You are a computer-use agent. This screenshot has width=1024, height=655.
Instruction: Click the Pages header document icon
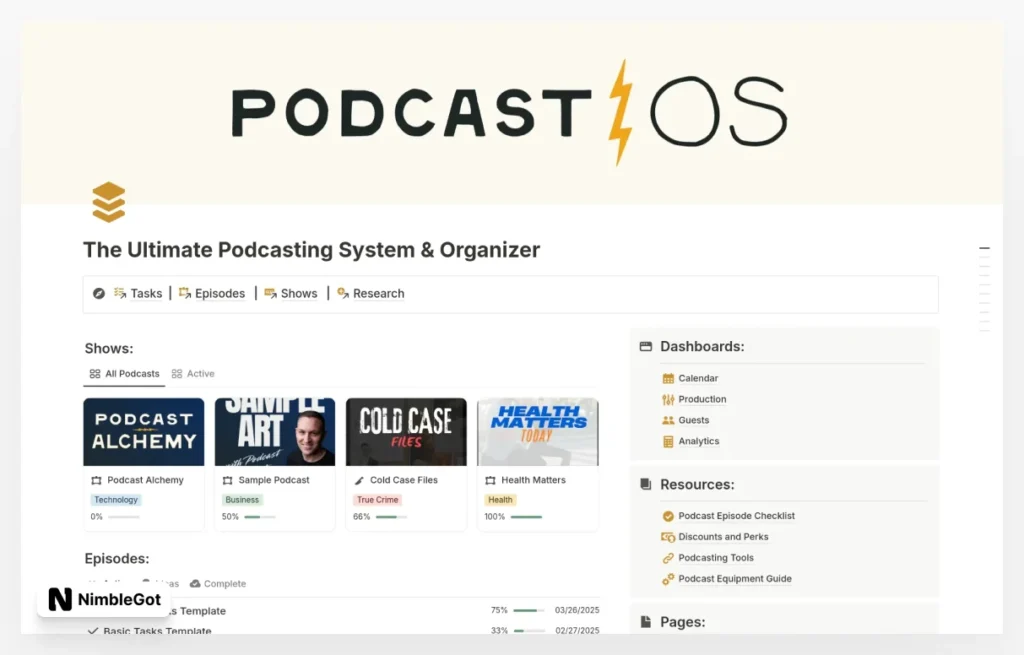pyautogui.click(x=646, y=622)
